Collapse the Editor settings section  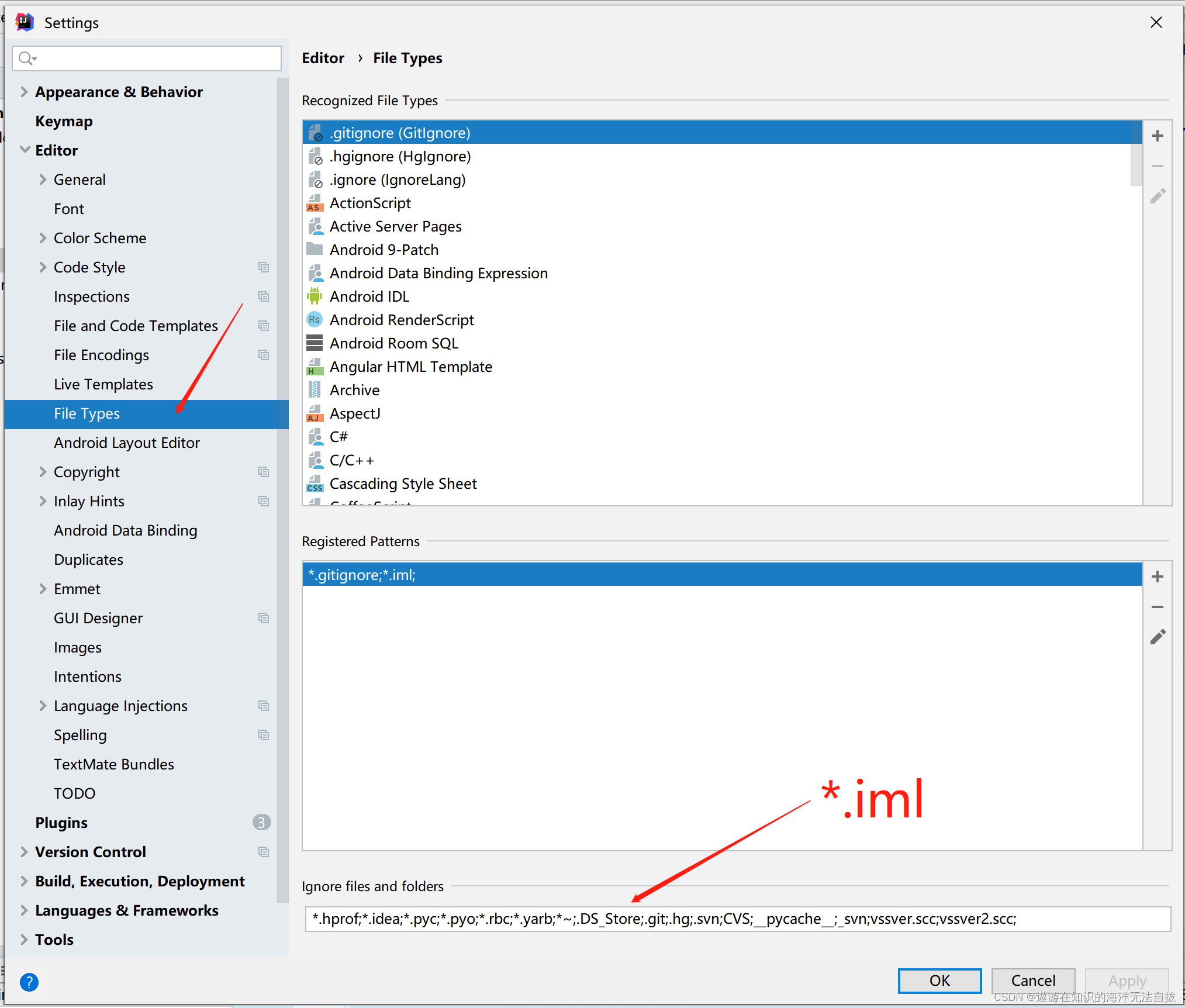(x=25, y=150)
